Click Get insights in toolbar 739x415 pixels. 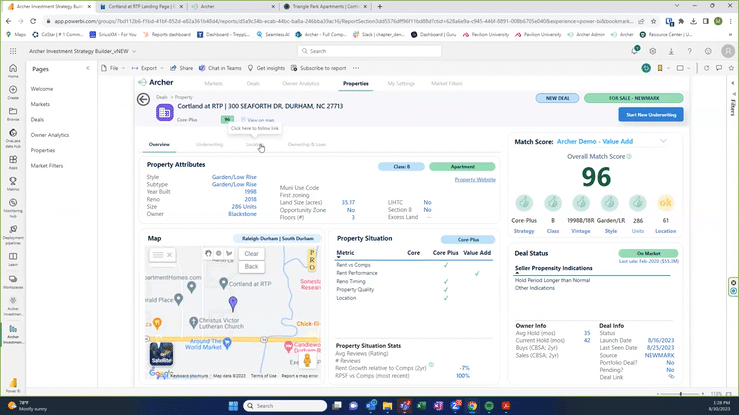[266, 68]
